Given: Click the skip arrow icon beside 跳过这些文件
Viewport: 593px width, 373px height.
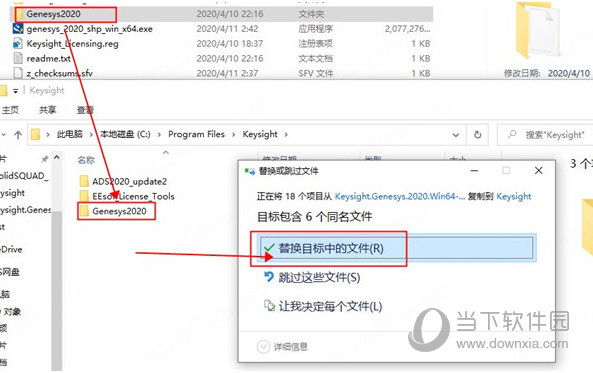Looking at the screenshot, I should 269,277.
